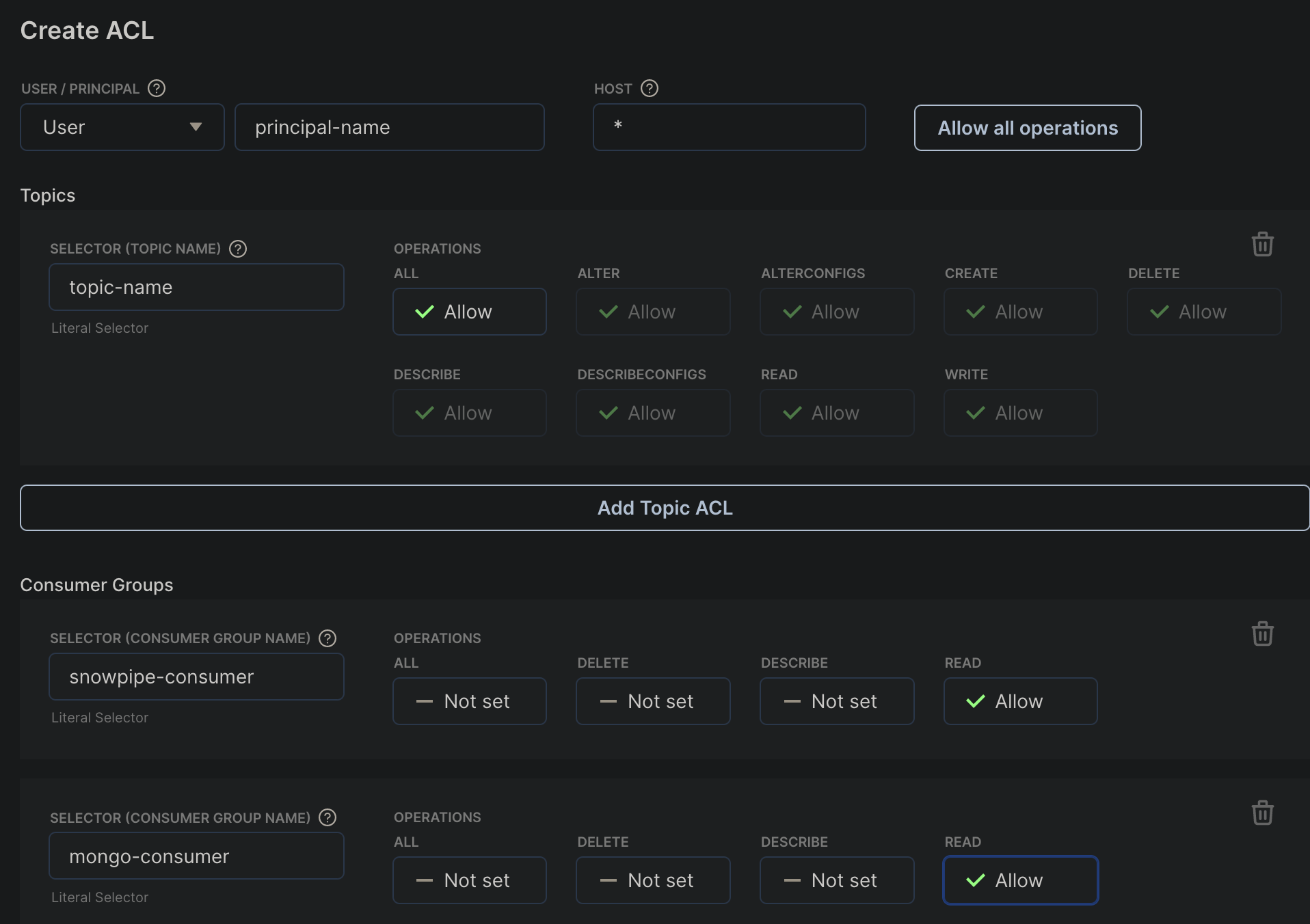1310x924 pixels.
Task: Open snowpipe-consumer DESCRIBE operation Not set selector
Action: 837,701
